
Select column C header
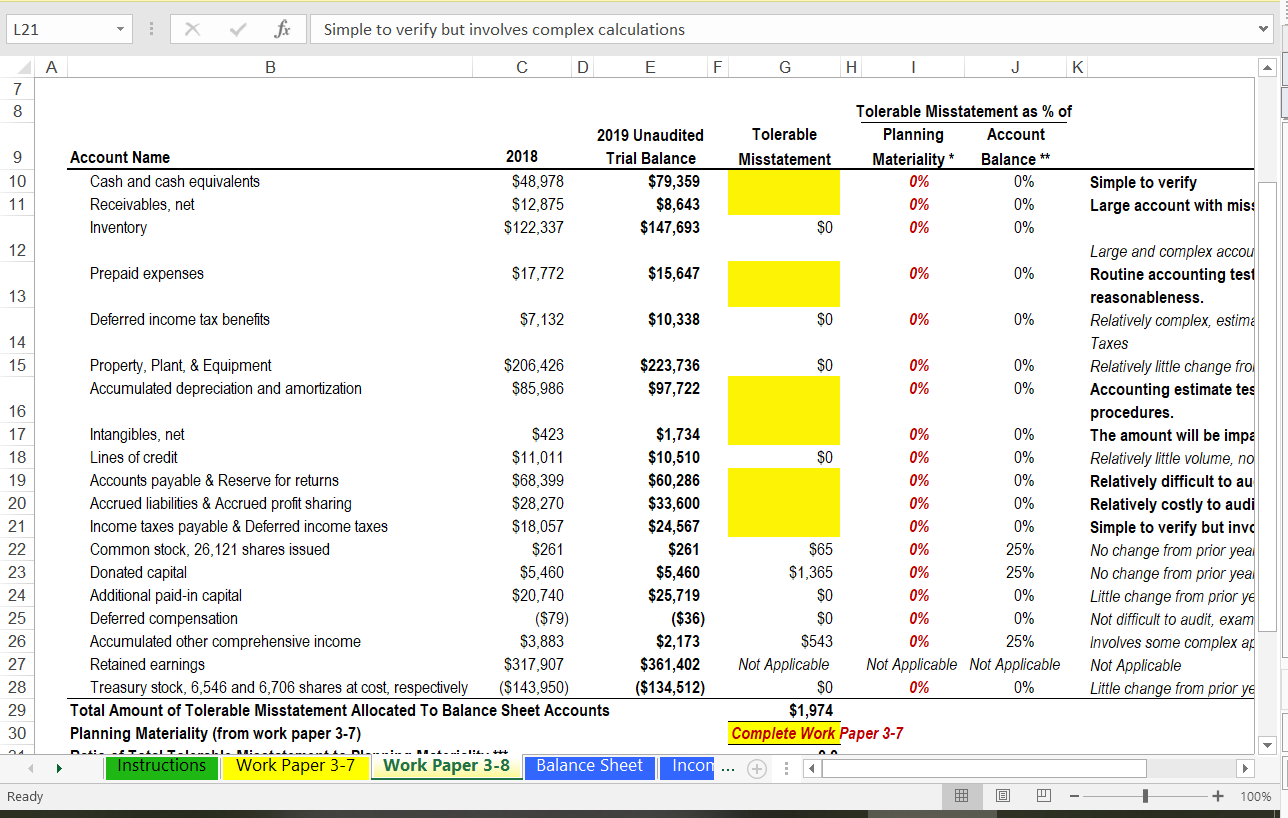522,67
